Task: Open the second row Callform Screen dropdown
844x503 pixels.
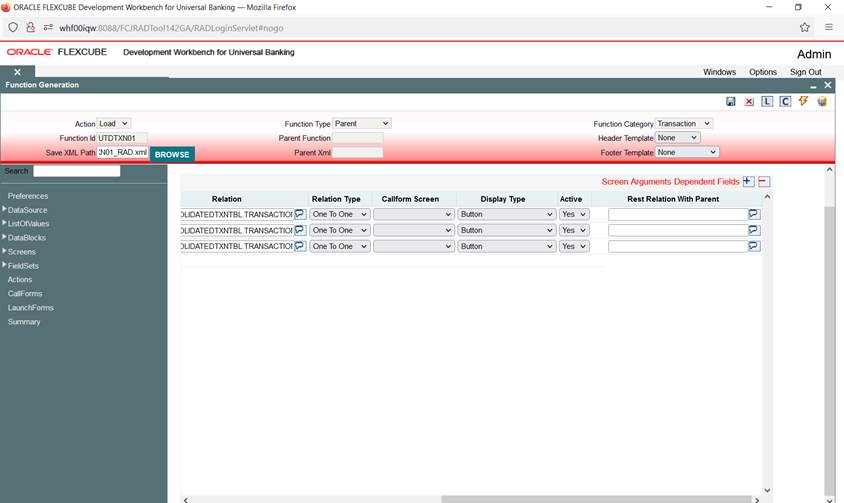Action: tap(414, 230)
